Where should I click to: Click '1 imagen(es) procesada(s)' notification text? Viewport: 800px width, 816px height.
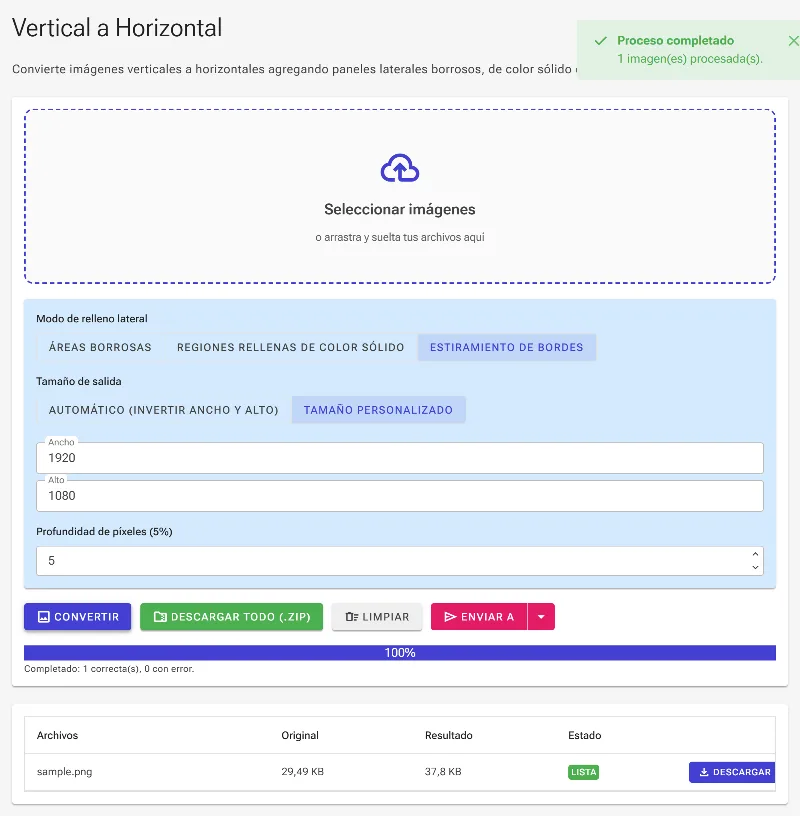point(690,59)
